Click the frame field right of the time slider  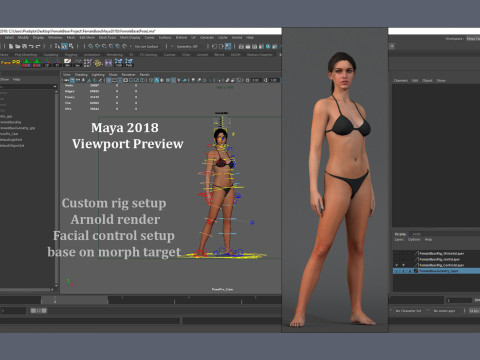[459, 301]
